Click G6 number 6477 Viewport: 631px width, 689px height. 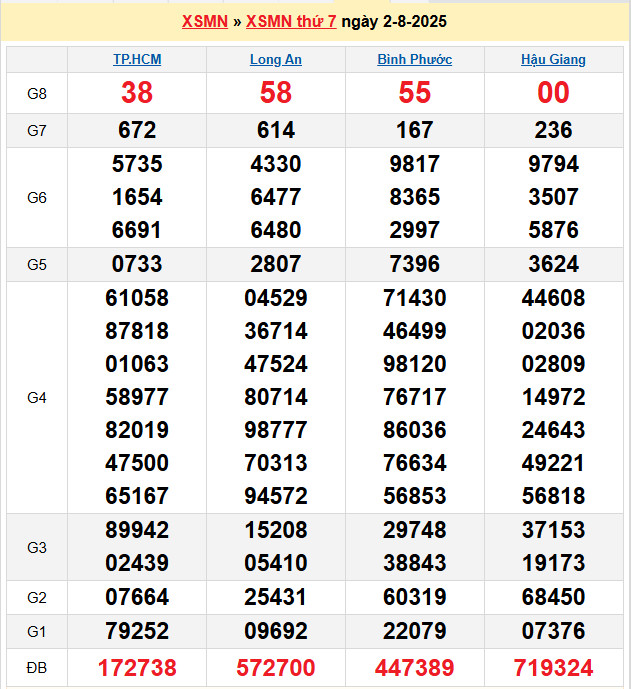click(x=276, y=197)
